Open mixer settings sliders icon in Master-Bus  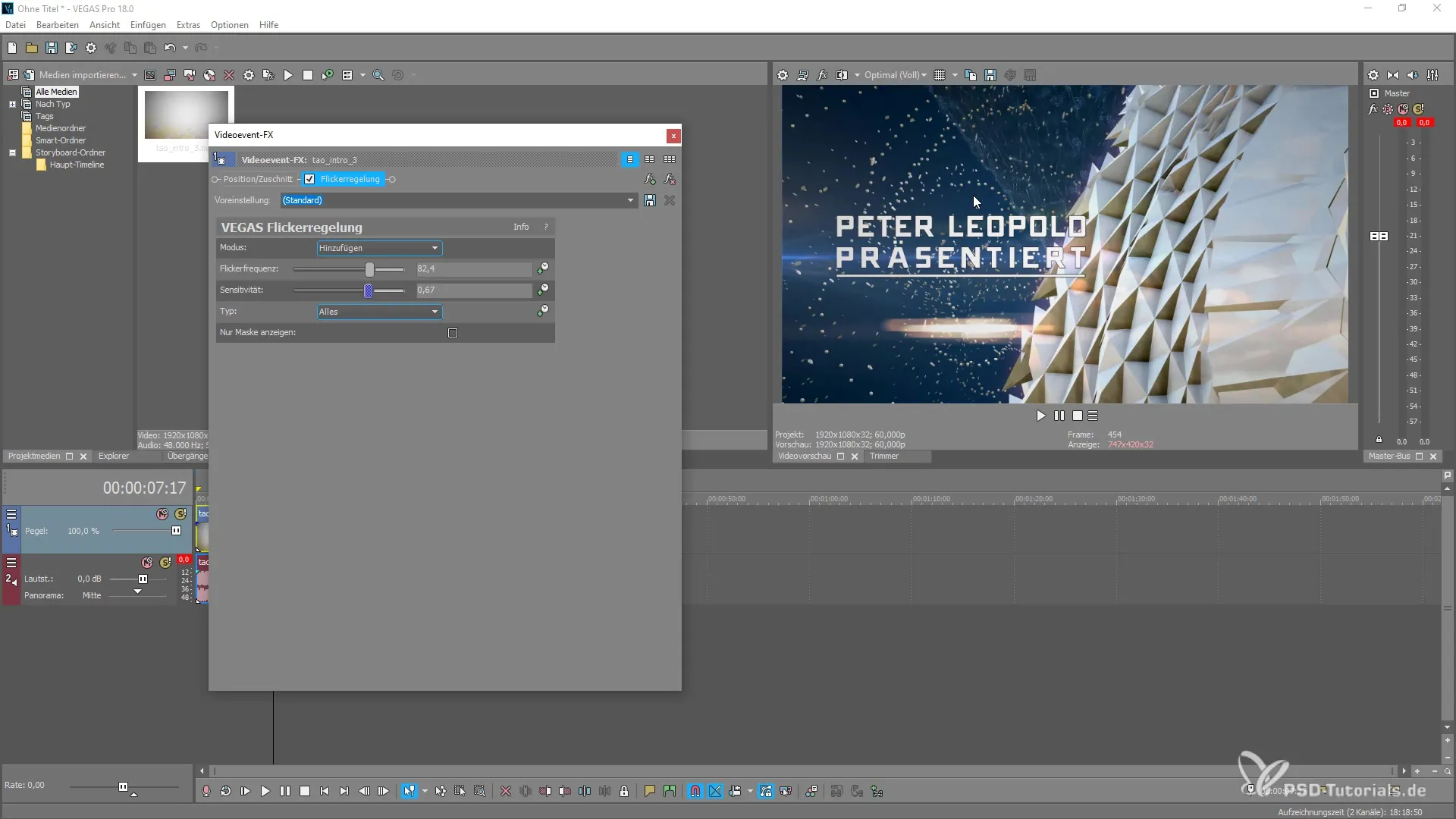pos(1432,75)
